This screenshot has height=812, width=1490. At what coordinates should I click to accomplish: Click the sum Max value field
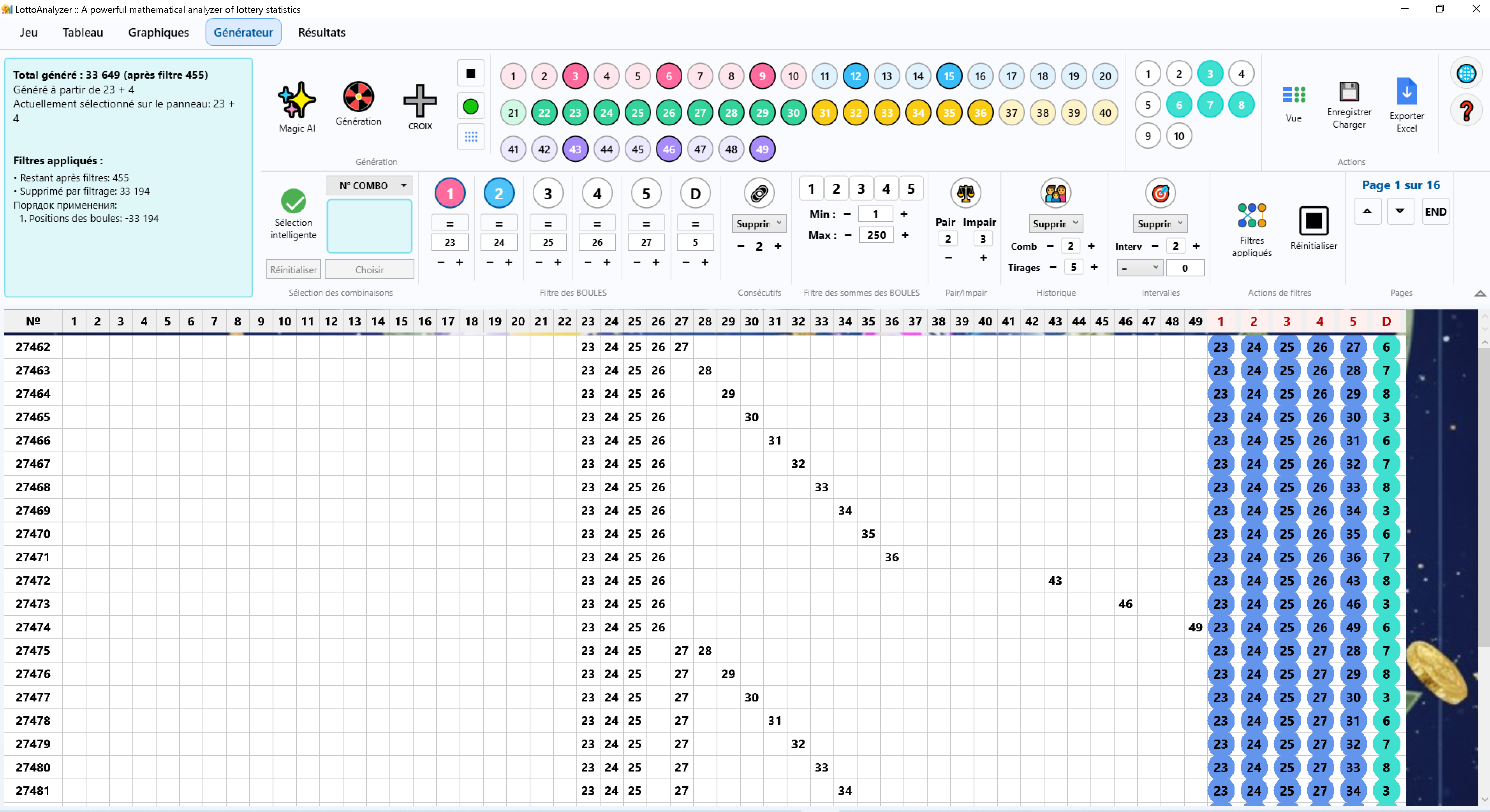pos(876,236)
